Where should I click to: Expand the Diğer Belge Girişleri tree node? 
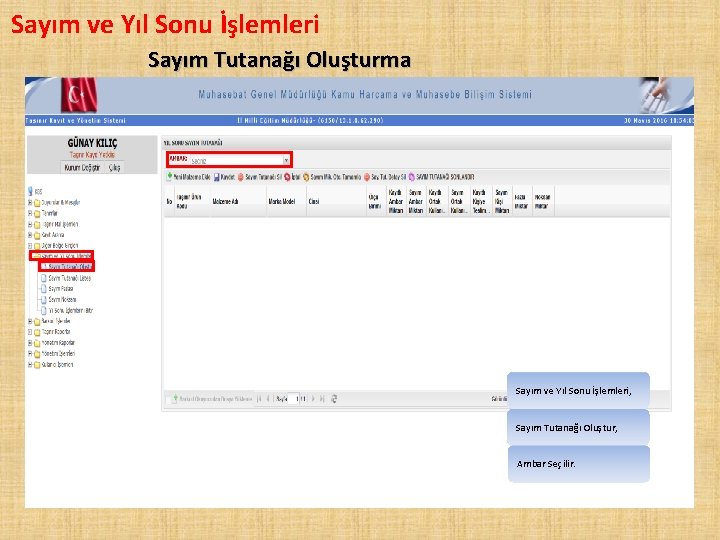pos(30,246)
